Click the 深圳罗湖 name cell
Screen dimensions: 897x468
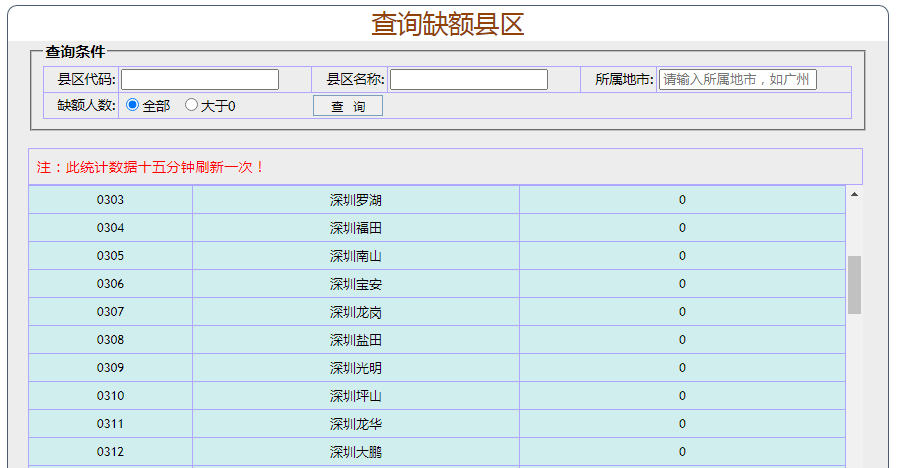[356, 200]
